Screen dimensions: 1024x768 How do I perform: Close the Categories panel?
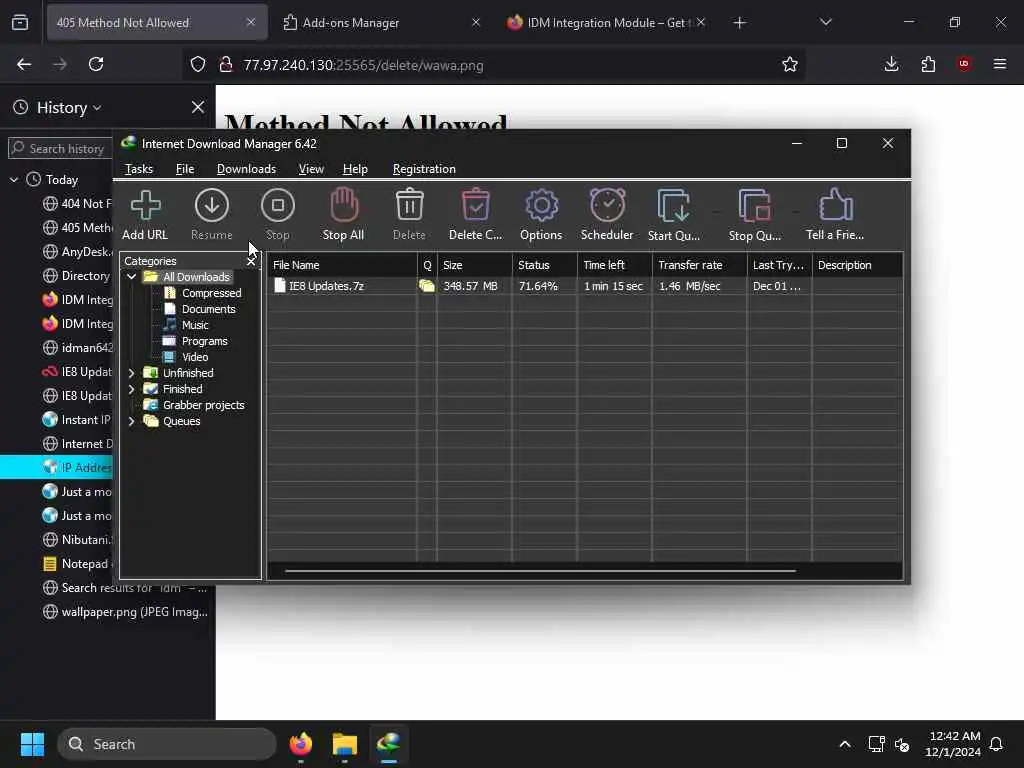pos(251,261)
